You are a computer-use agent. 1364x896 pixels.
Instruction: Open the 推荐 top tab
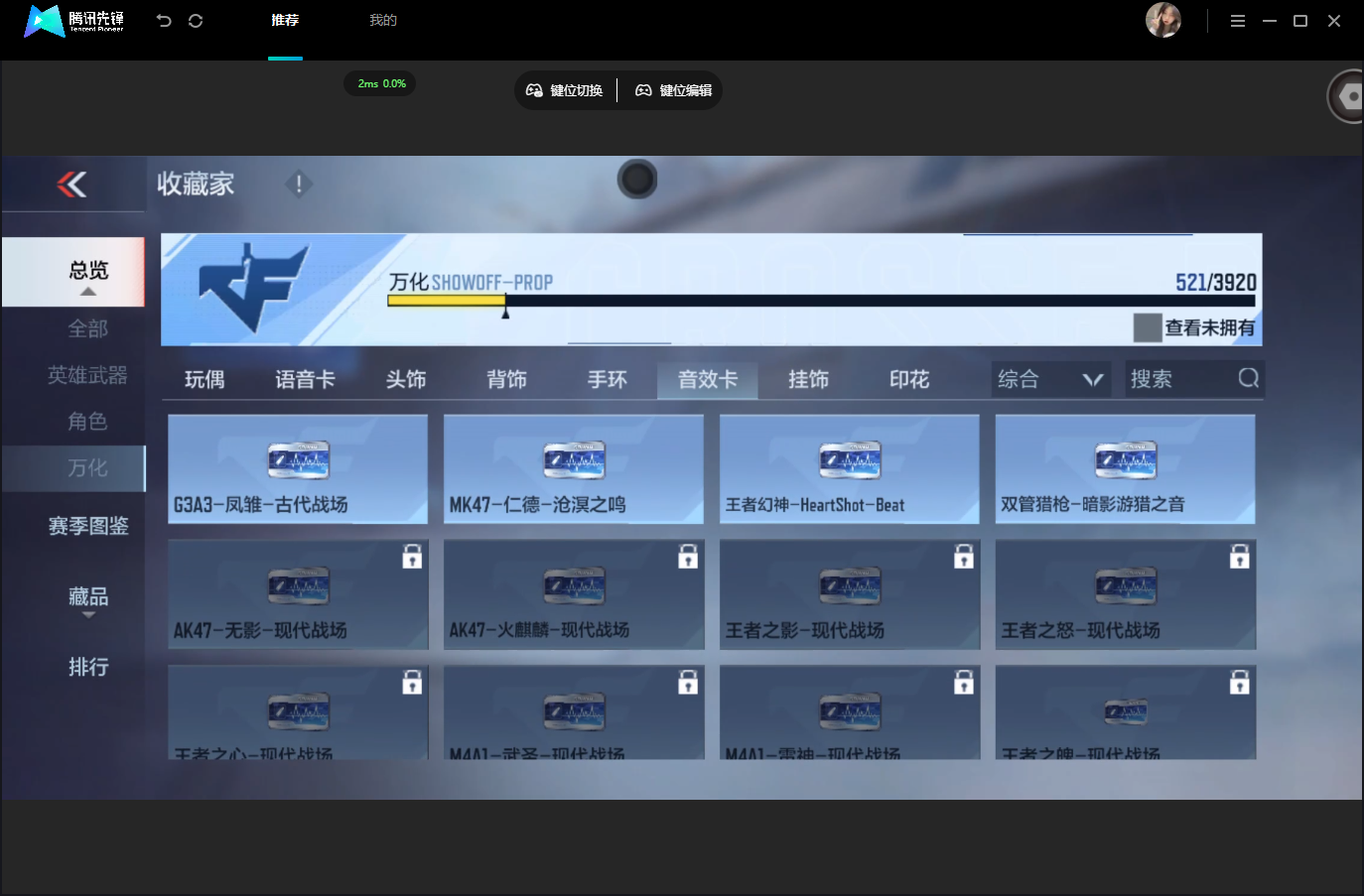coord(285,21)
